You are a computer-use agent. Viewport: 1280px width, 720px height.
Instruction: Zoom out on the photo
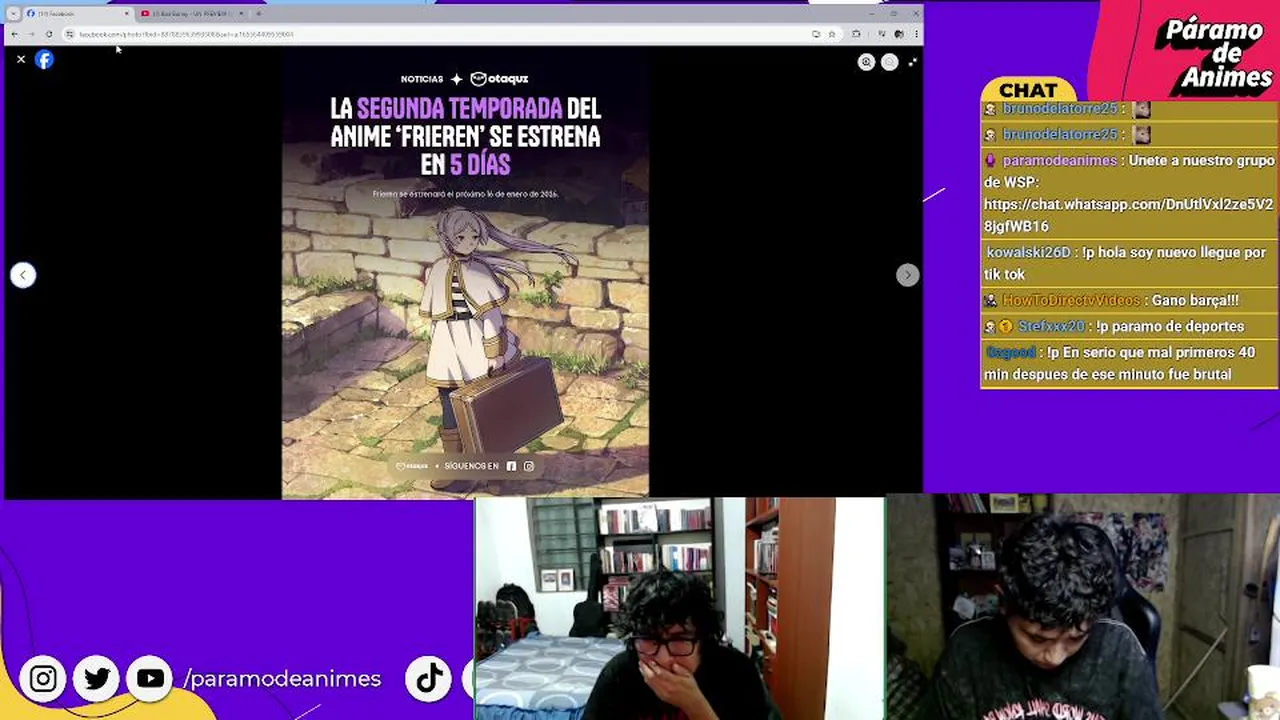coord(889,62)
